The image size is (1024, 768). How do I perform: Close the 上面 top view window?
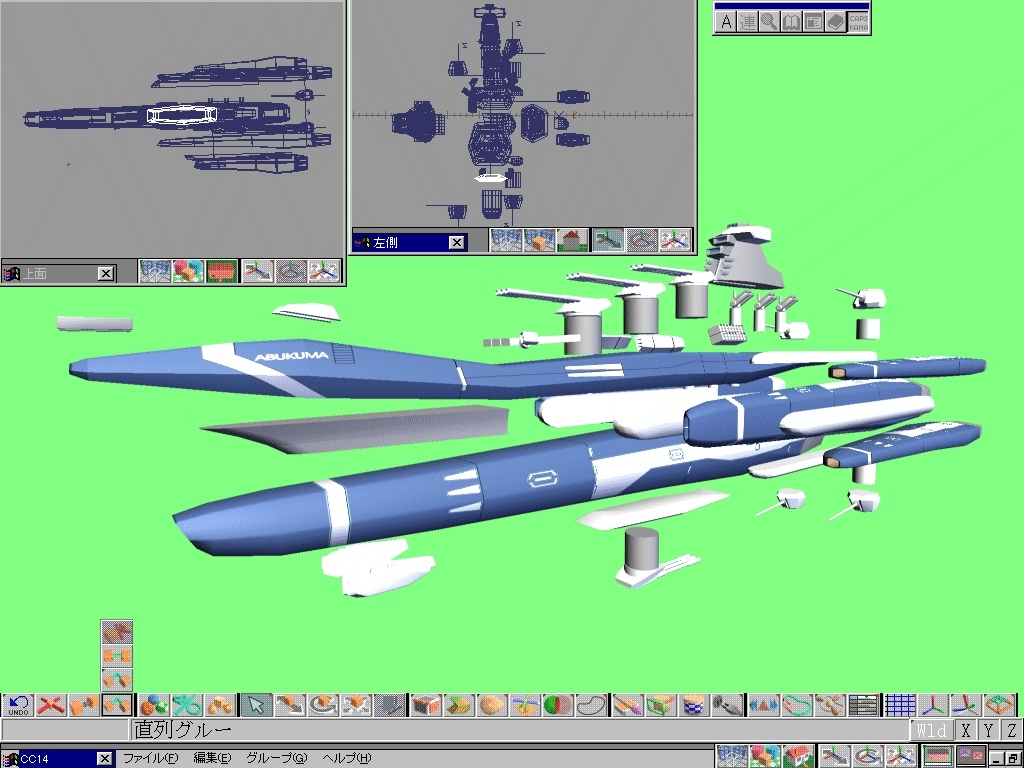click(x=106, y=274)
